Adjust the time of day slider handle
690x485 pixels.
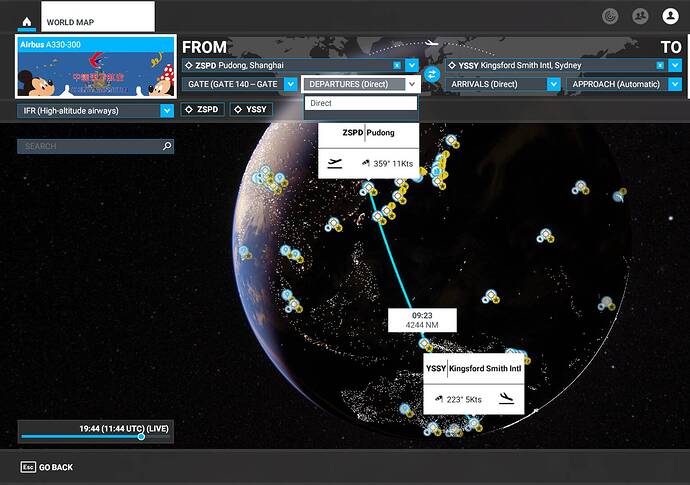click(x=141, y=437)
